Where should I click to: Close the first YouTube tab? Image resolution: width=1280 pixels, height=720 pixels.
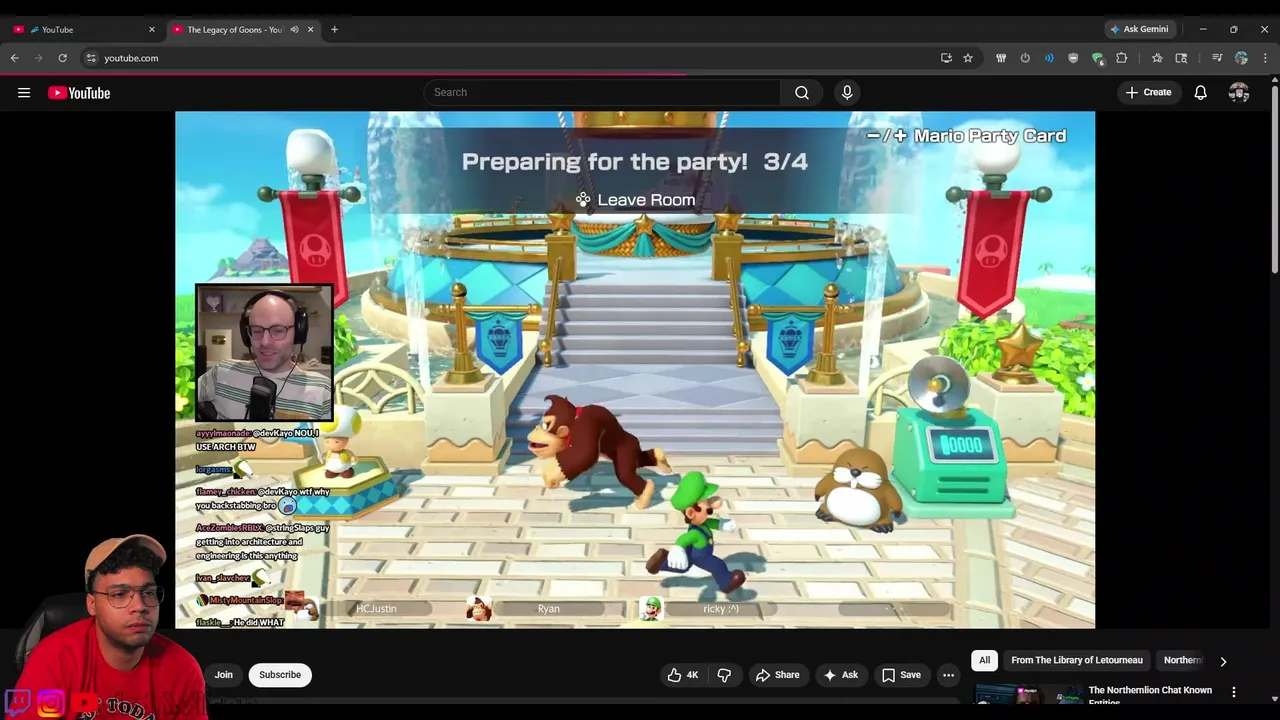[x=152, y=30]
